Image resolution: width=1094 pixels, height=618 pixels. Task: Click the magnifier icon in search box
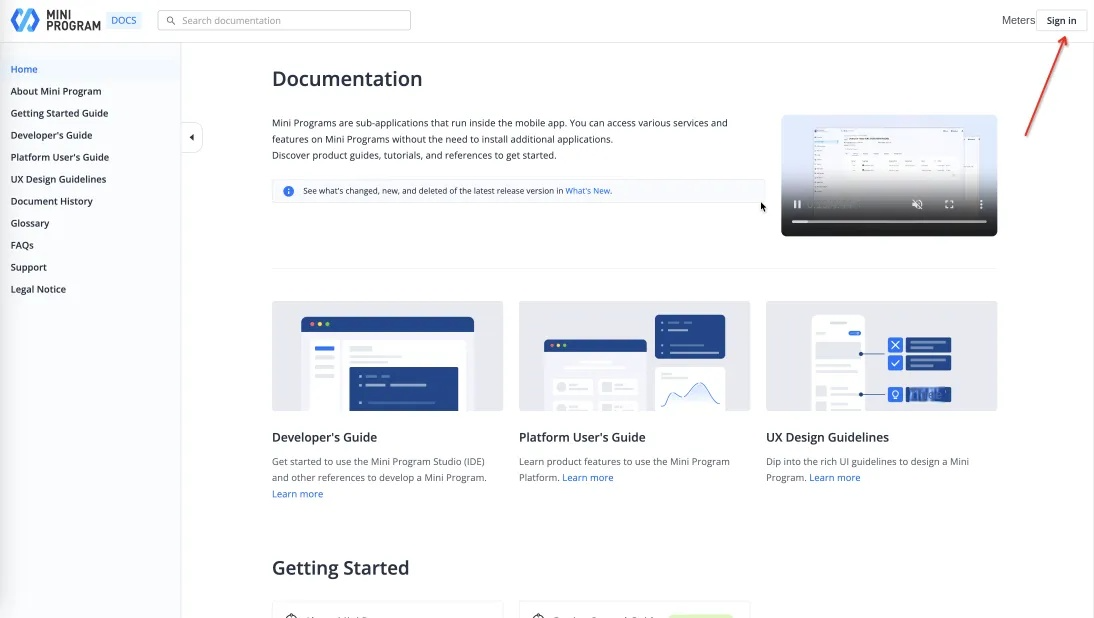170,20
